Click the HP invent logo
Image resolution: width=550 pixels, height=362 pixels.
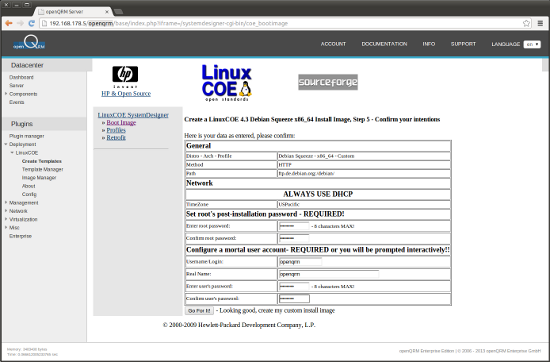pyautogui.click(x=125, y=77)
